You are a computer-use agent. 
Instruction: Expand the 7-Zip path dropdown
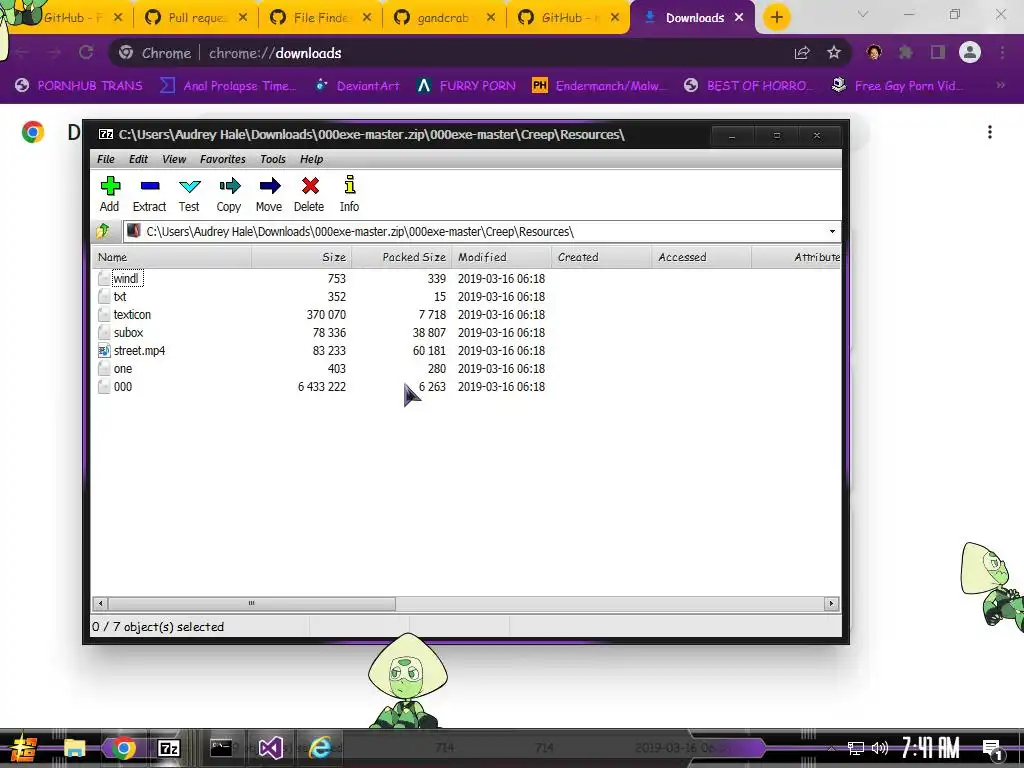coord(832,231)
